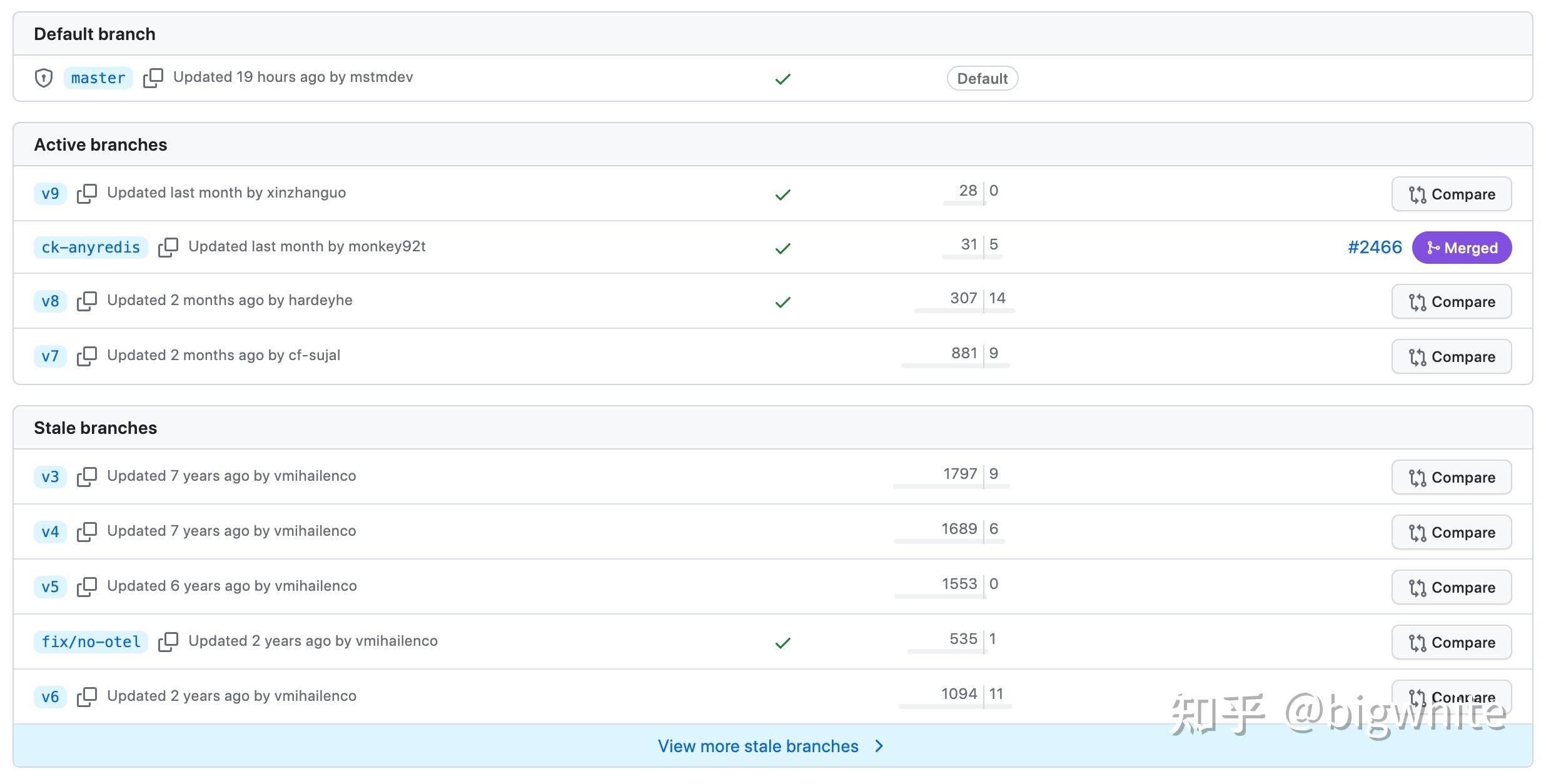Click fix/no-otel green check status
Viewport: 1546px width, 784px height.
(782, 643)
